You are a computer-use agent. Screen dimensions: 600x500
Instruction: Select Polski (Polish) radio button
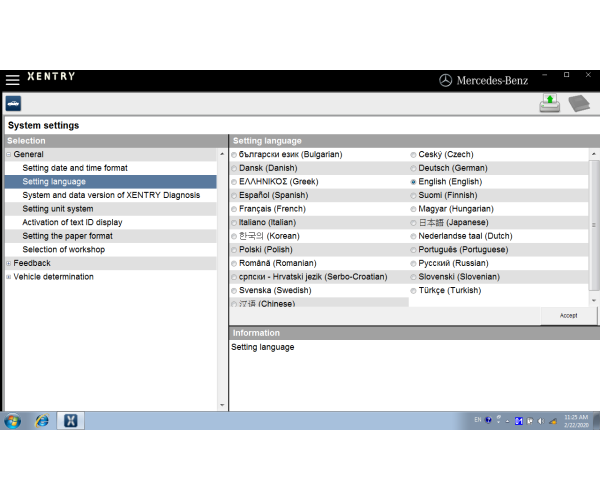234,250
